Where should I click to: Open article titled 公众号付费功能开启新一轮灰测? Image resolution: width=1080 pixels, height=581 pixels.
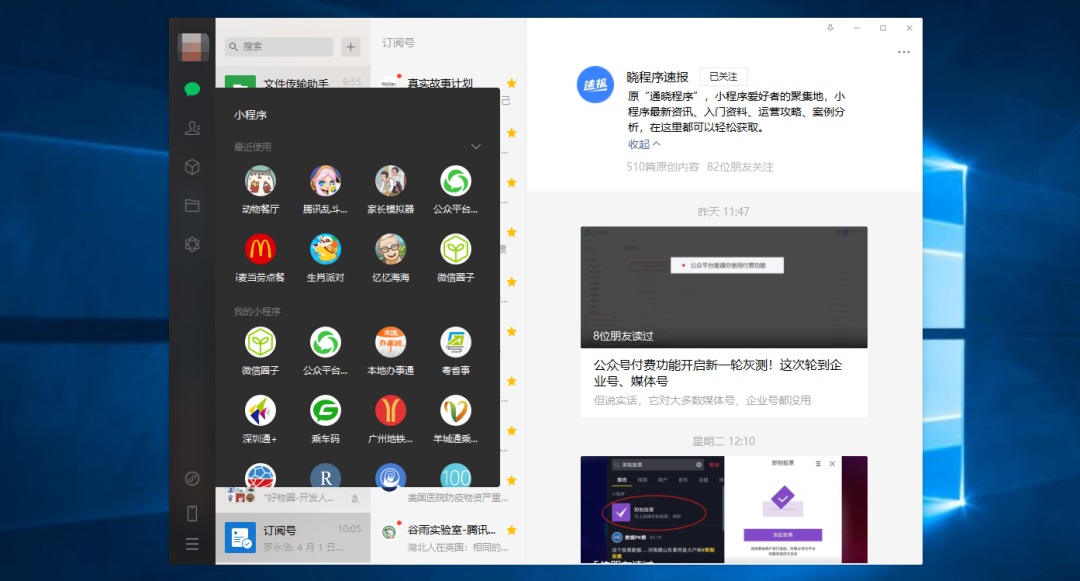tap(718, 372)
